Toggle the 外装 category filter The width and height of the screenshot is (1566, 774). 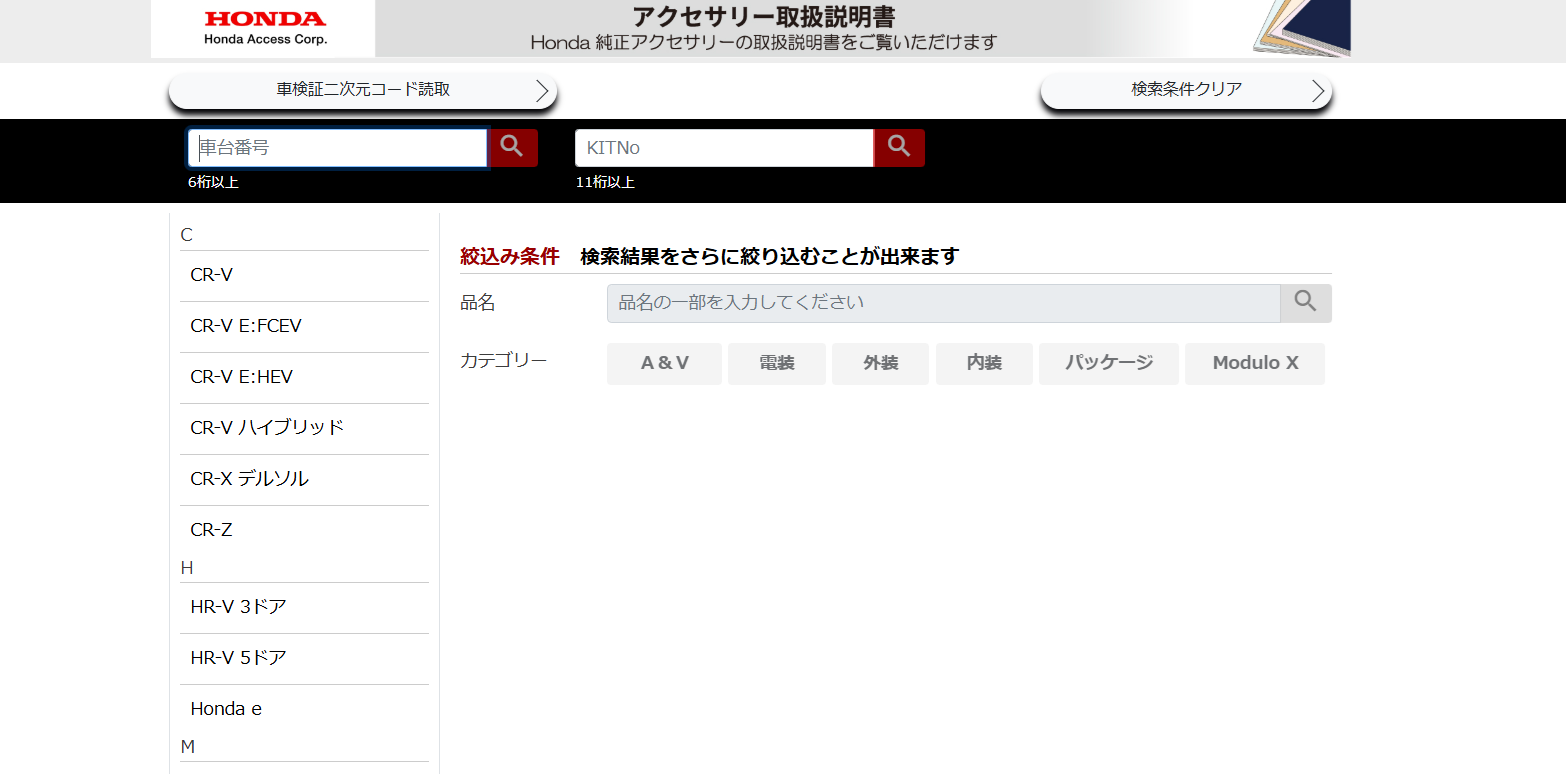point(880,364)
